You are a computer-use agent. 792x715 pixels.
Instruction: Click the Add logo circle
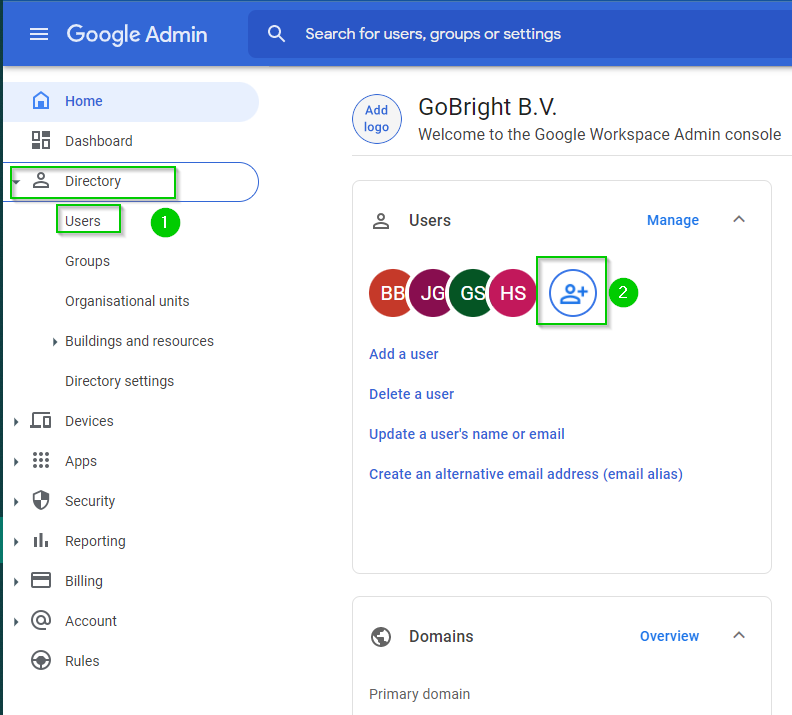[377, 119]
